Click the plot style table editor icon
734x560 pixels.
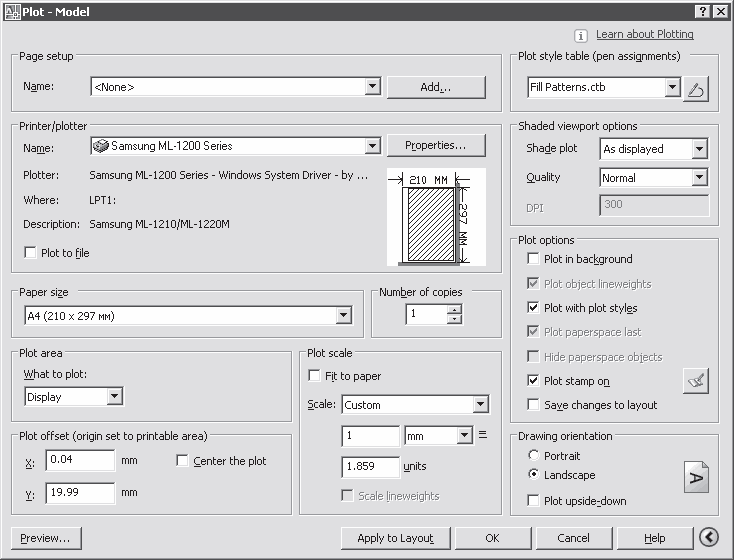pyautogui.click(x=696, y=89)
